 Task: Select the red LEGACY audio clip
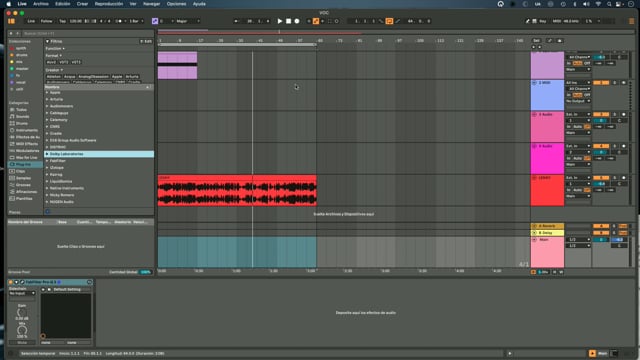tap(237, 190)
